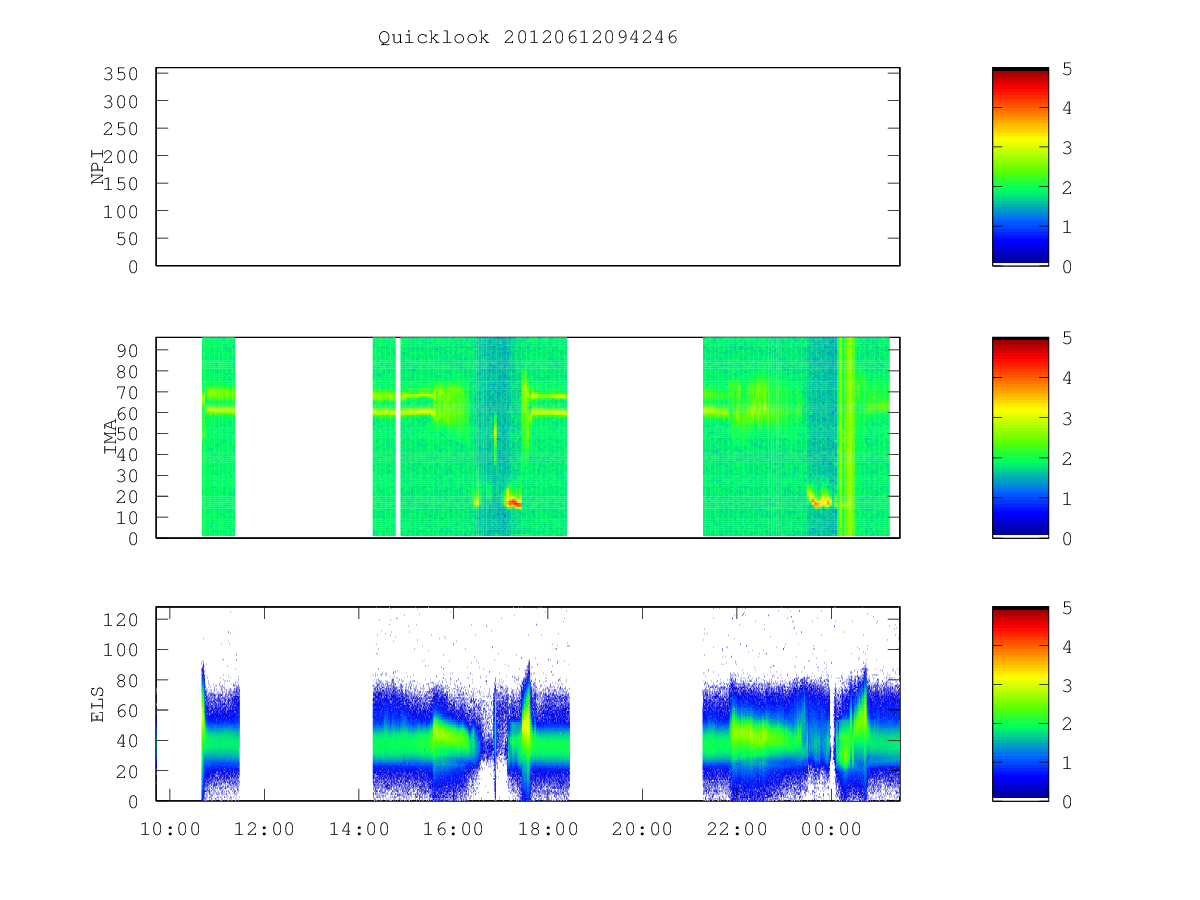Image resolution: width=1200 pixels, height=900 pixels.
Task: Click the 12:00 time axis label
Action: pyautogui.click(x=264, y=828)
